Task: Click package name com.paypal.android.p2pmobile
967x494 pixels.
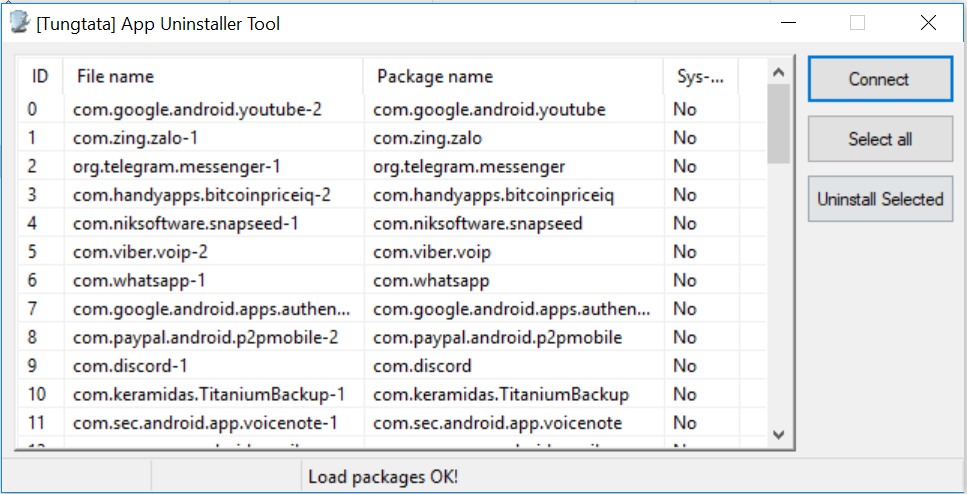Action: click(x=498, y=337)
